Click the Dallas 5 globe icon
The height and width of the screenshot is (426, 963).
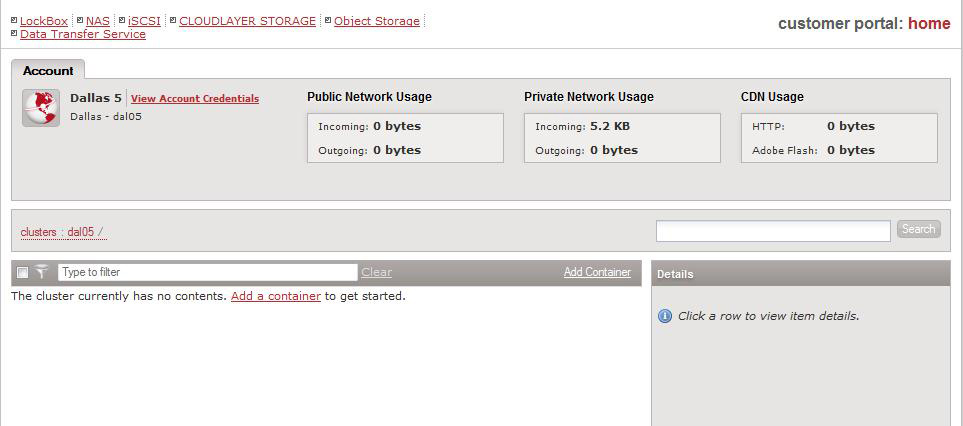click(x=41, y=108)
